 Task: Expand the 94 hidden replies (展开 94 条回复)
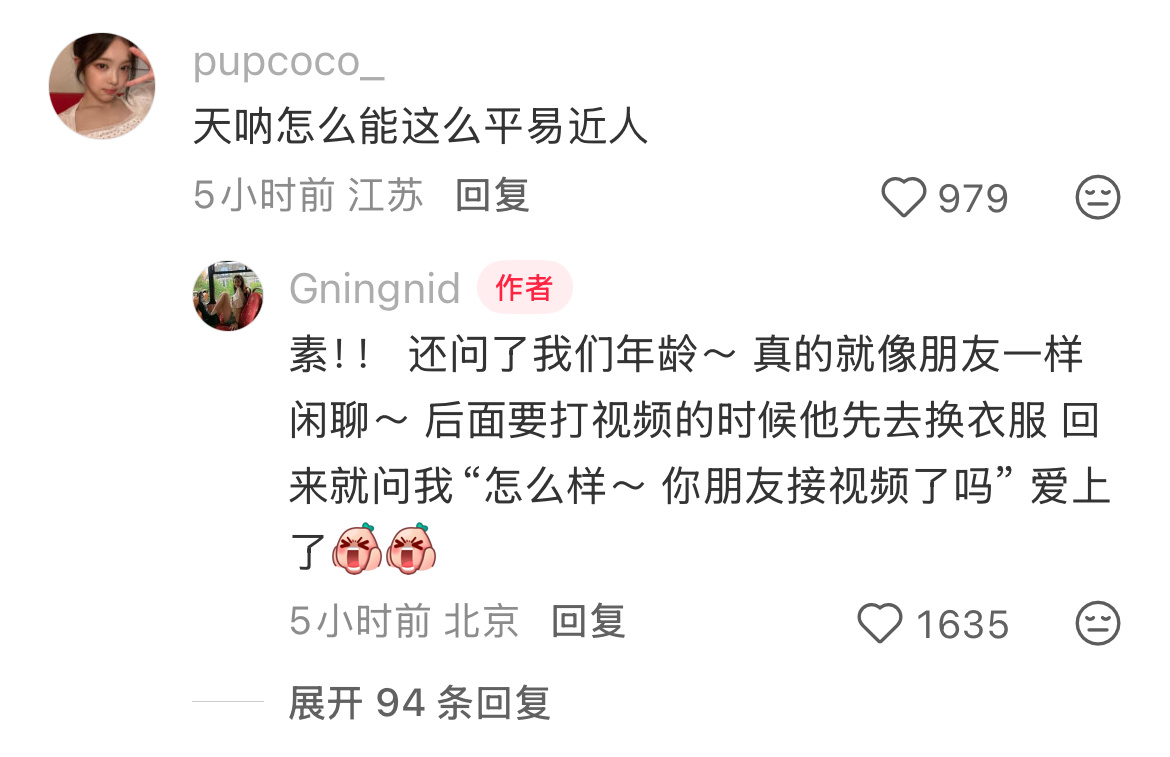(419, 703)
